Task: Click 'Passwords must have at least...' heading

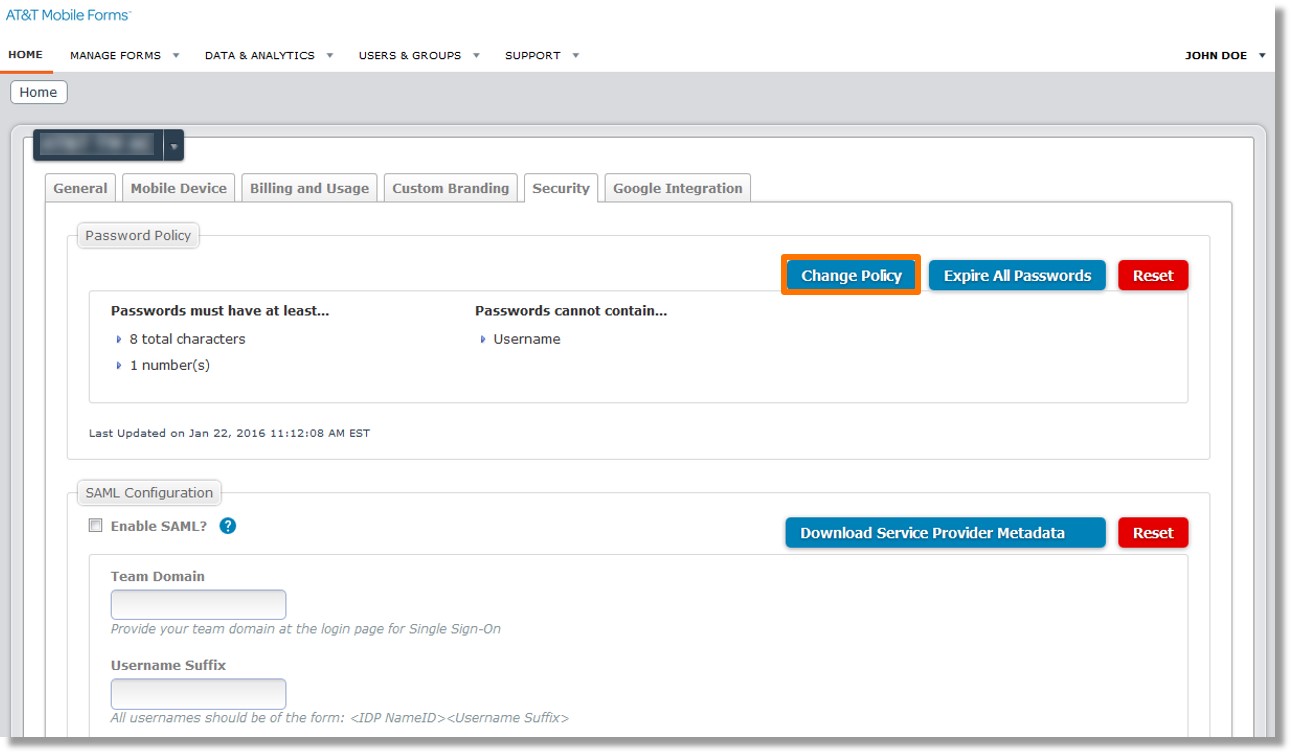Action: click(220, 311)
